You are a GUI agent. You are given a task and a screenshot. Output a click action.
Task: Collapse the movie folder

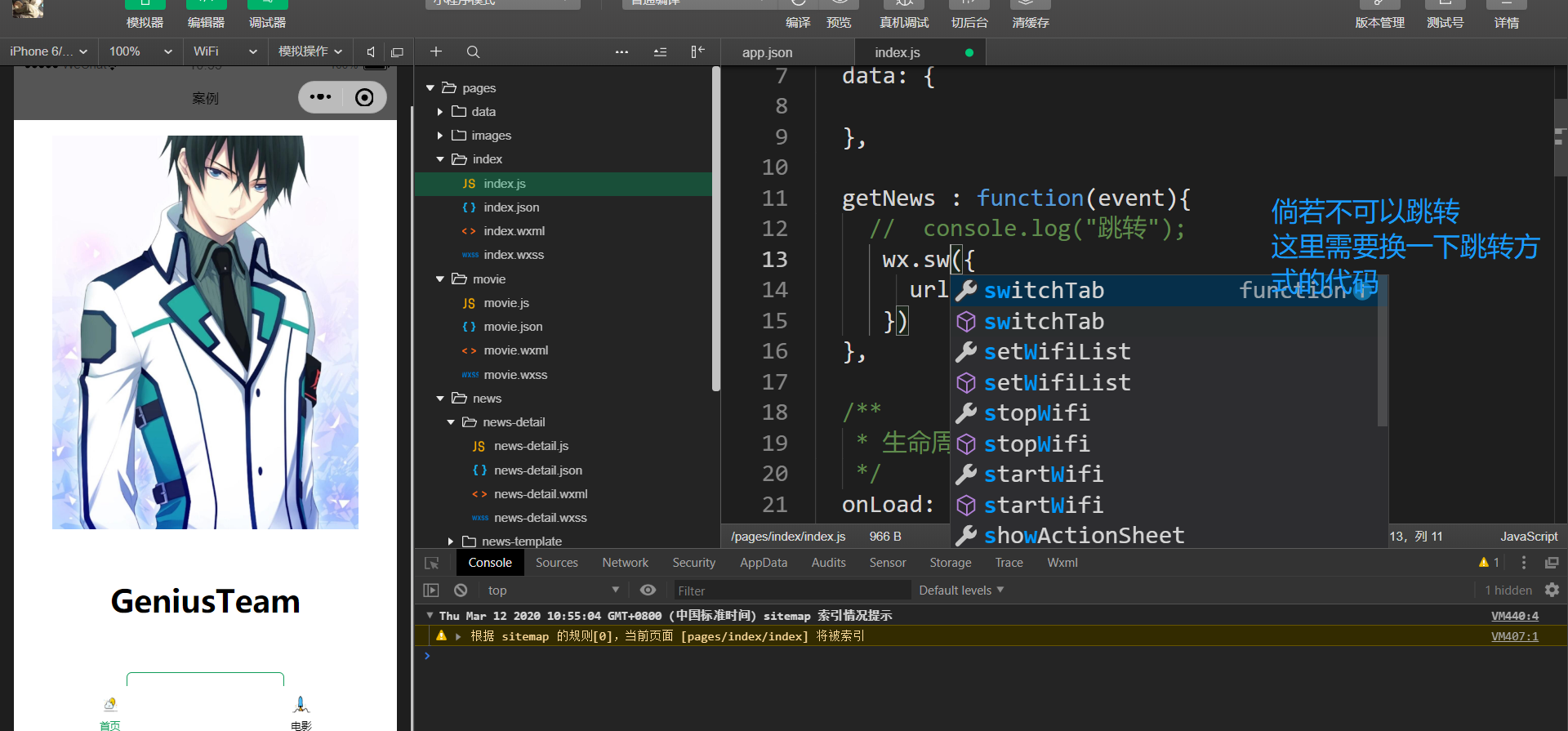(440, 279)
